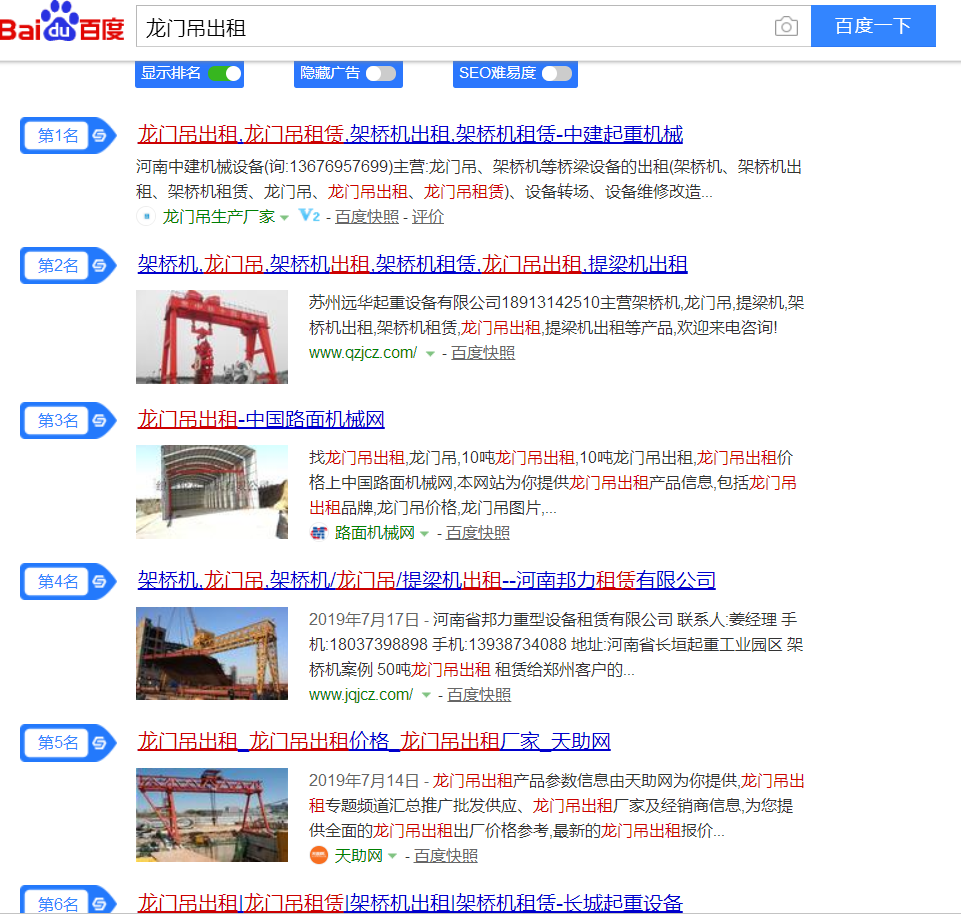Open the red gantry crane thumbnail in result 2
This screenshot has height=919, width=961.
coord(212,337)
